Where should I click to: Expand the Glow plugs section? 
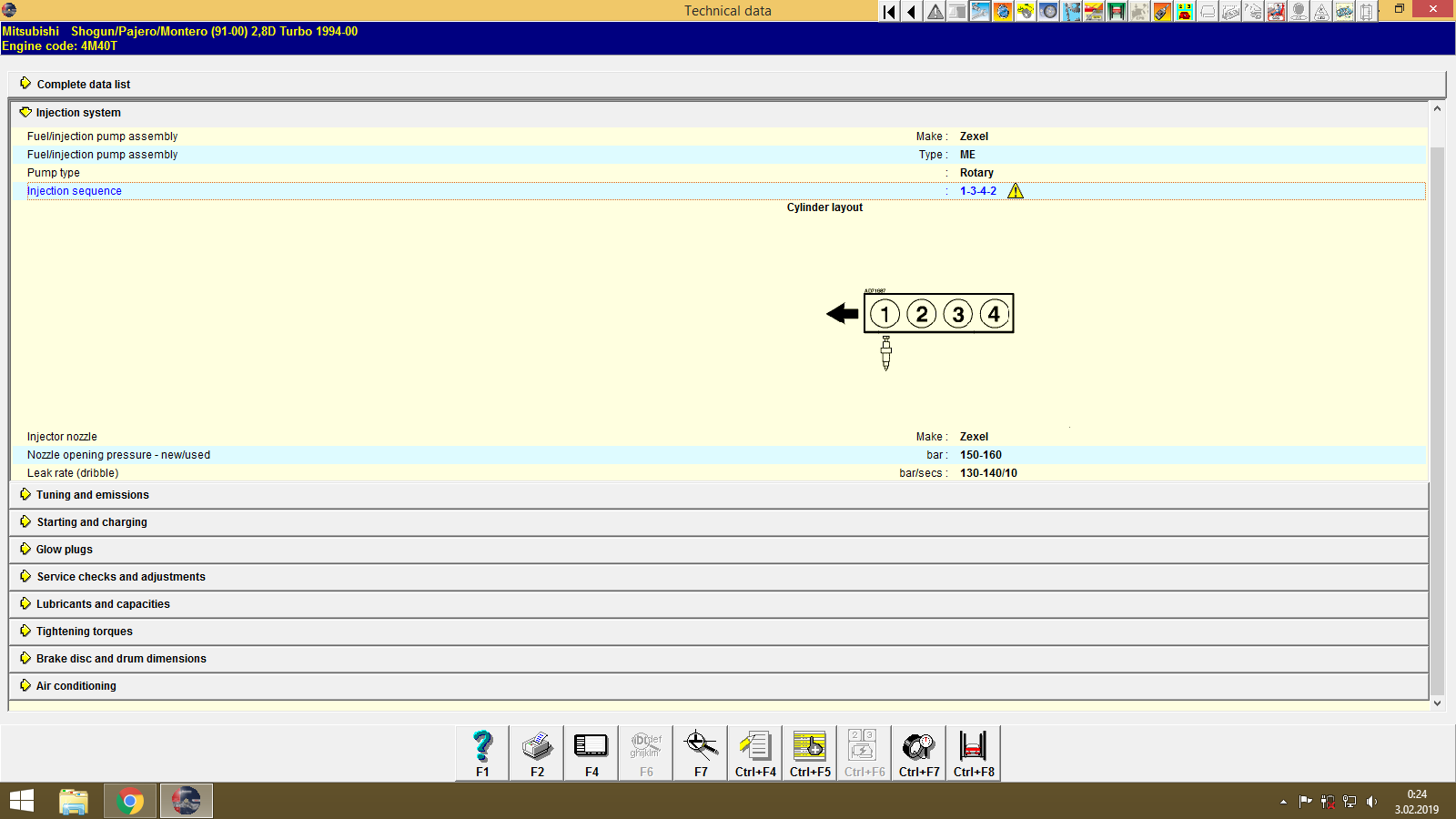coord(63,549)
